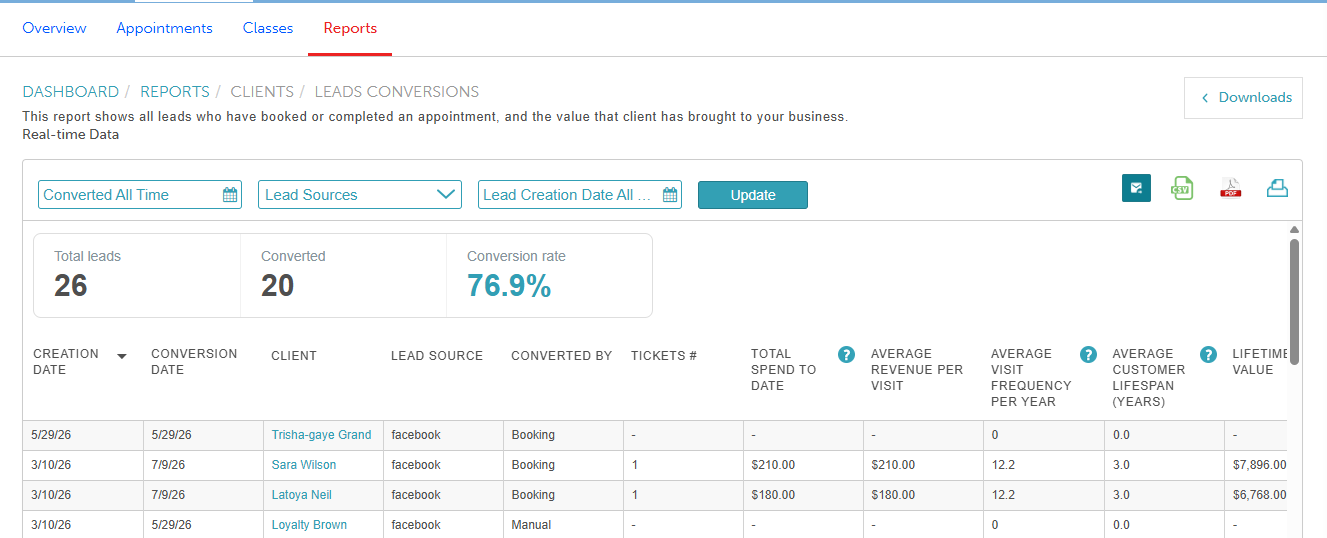Click total spend $210.00 in Sara Wilson row

point(773,465)
